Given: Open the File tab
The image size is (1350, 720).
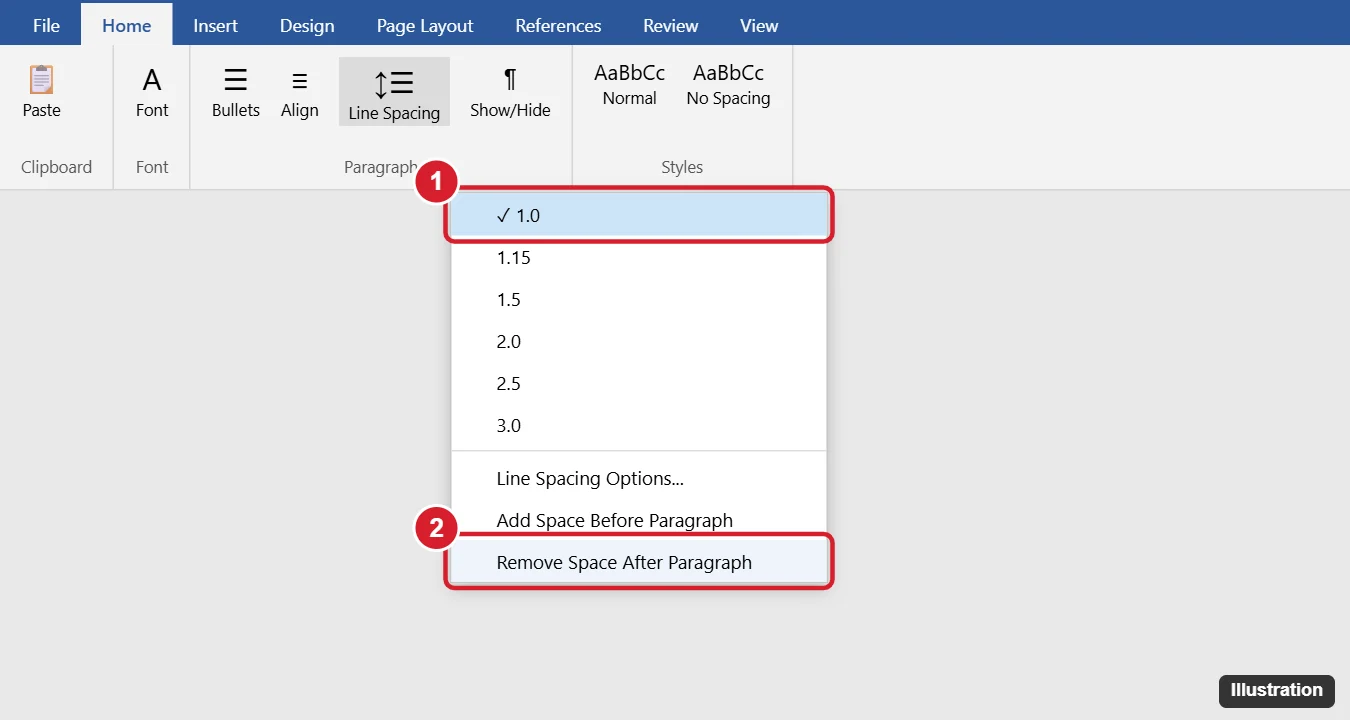Looking at the screenshot, I should click(x=46, y=25).
